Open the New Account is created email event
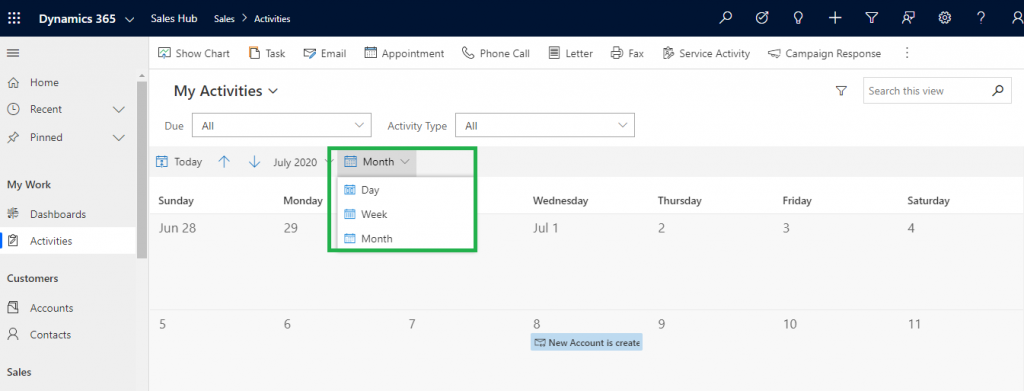 coord(586,342)
